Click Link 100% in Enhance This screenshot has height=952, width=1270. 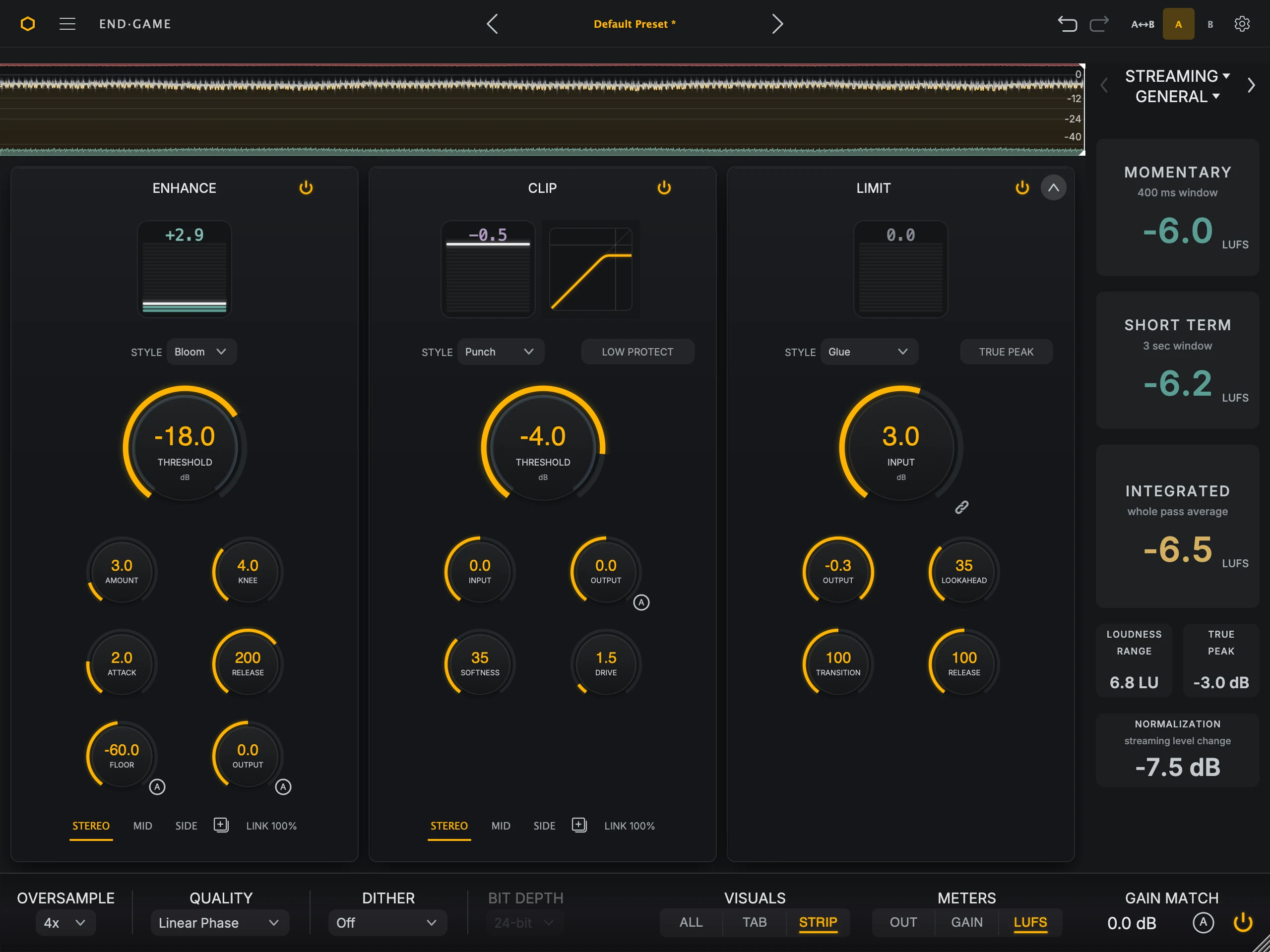tap(271, 826)
